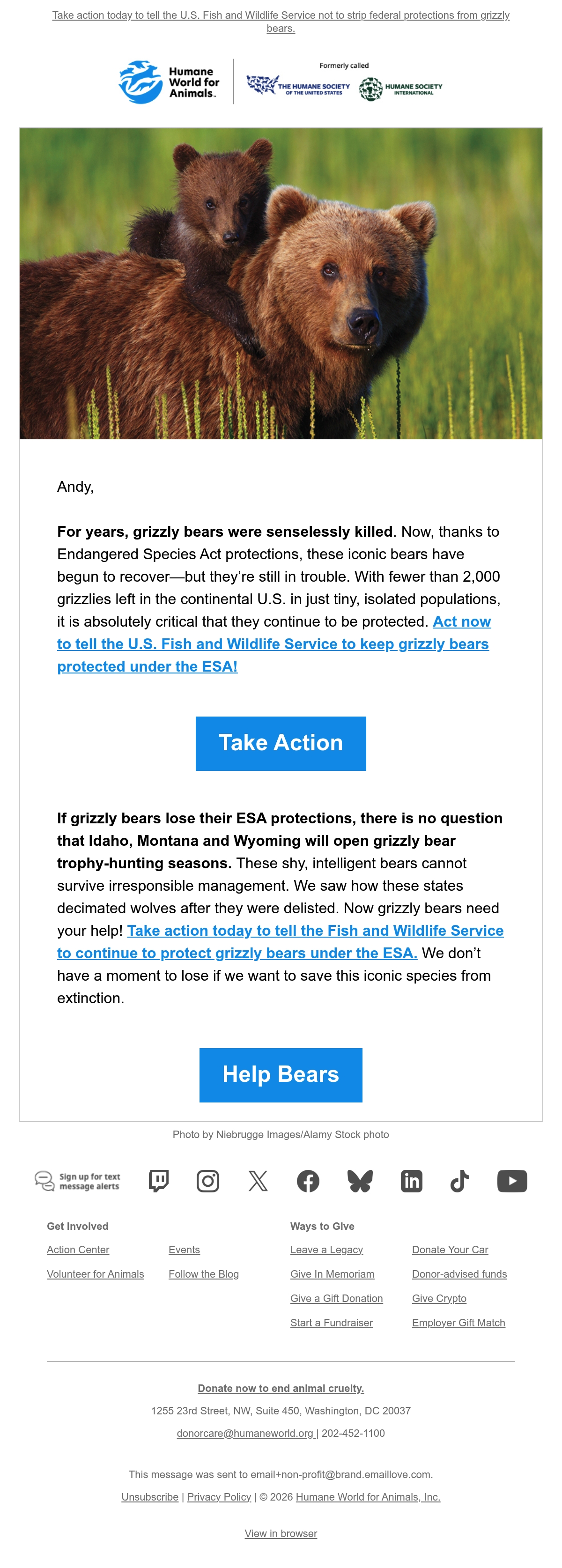562x1568 pixels.
Task: Open the Instagram icon link
Action: [207, 1181]
